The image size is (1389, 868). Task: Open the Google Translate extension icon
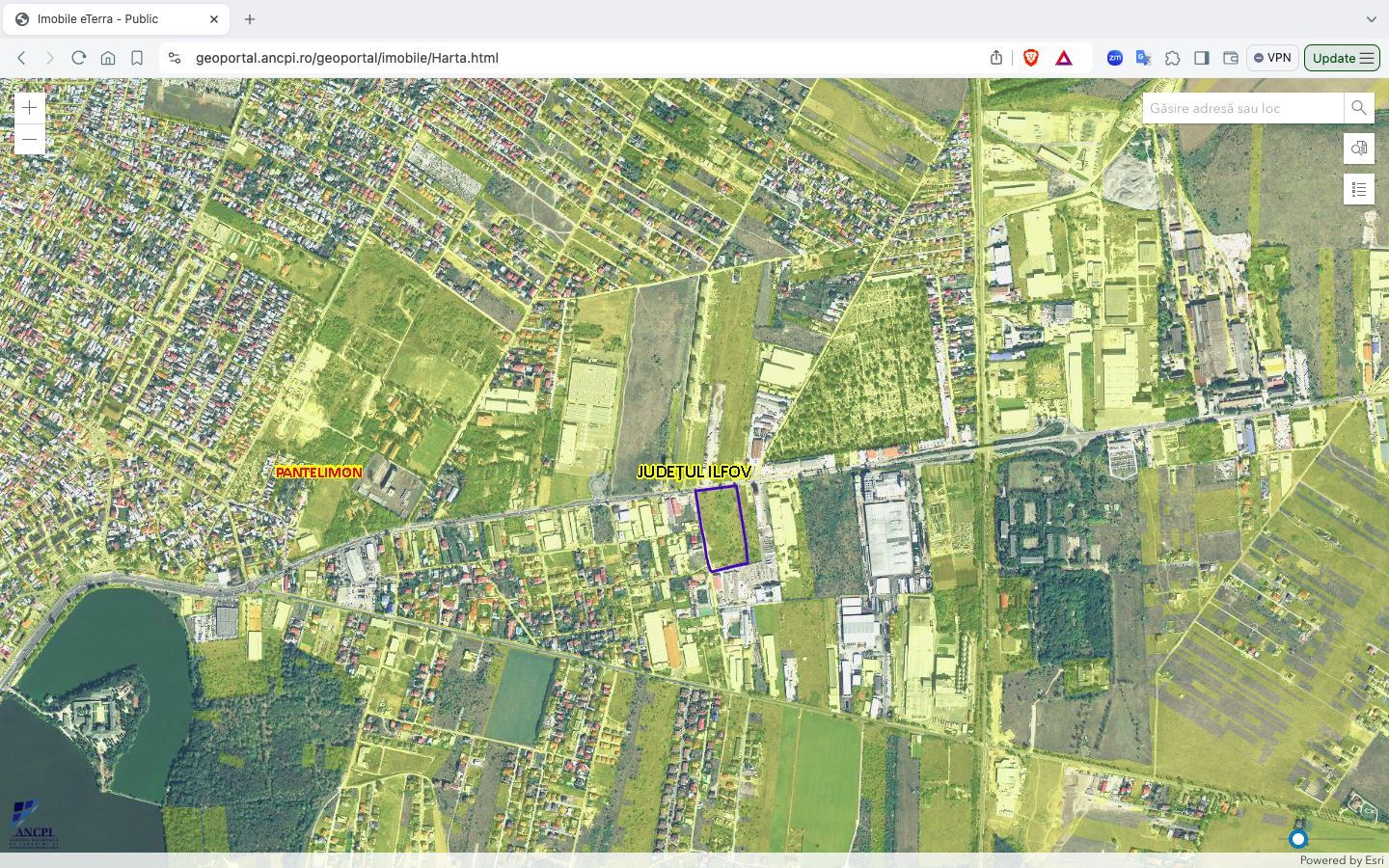1143,58
